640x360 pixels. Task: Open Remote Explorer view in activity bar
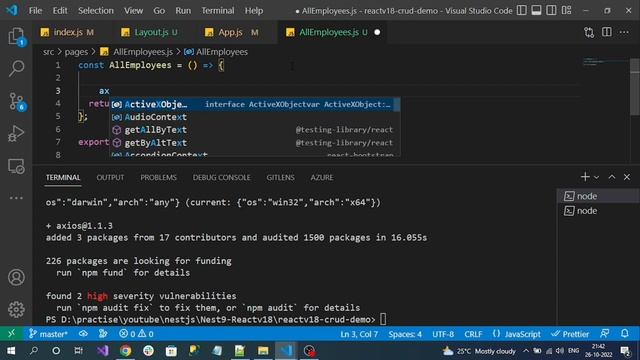[x=16, y=166]
